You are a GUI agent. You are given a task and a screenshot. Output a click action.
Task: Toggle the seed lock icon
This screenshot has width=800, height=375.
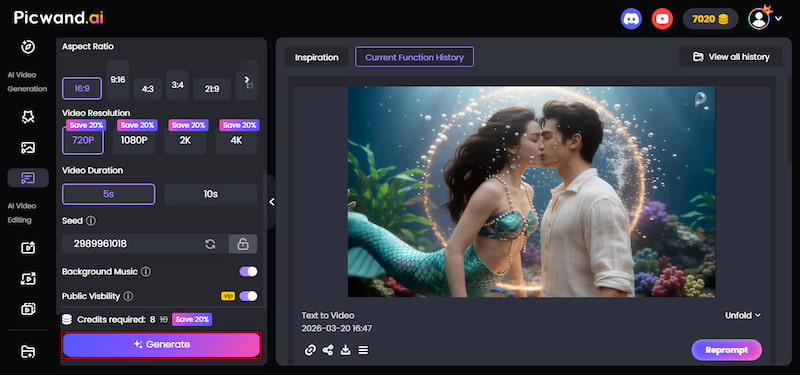243,244
